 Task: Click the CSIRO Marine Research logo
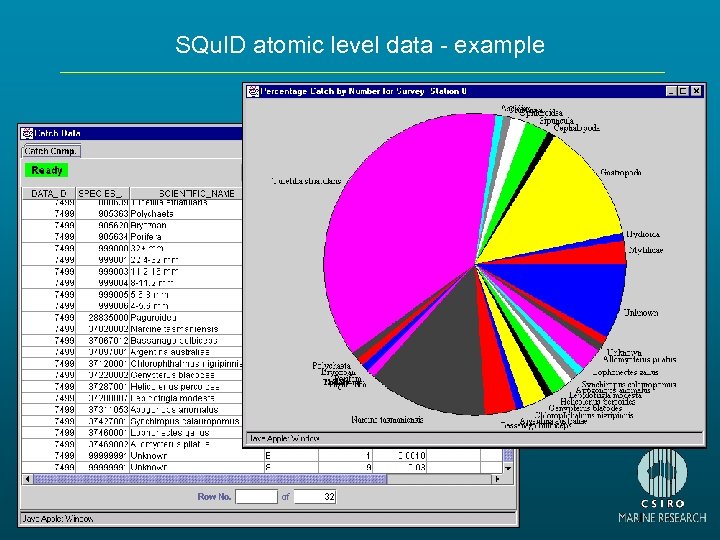coord(662,486)
